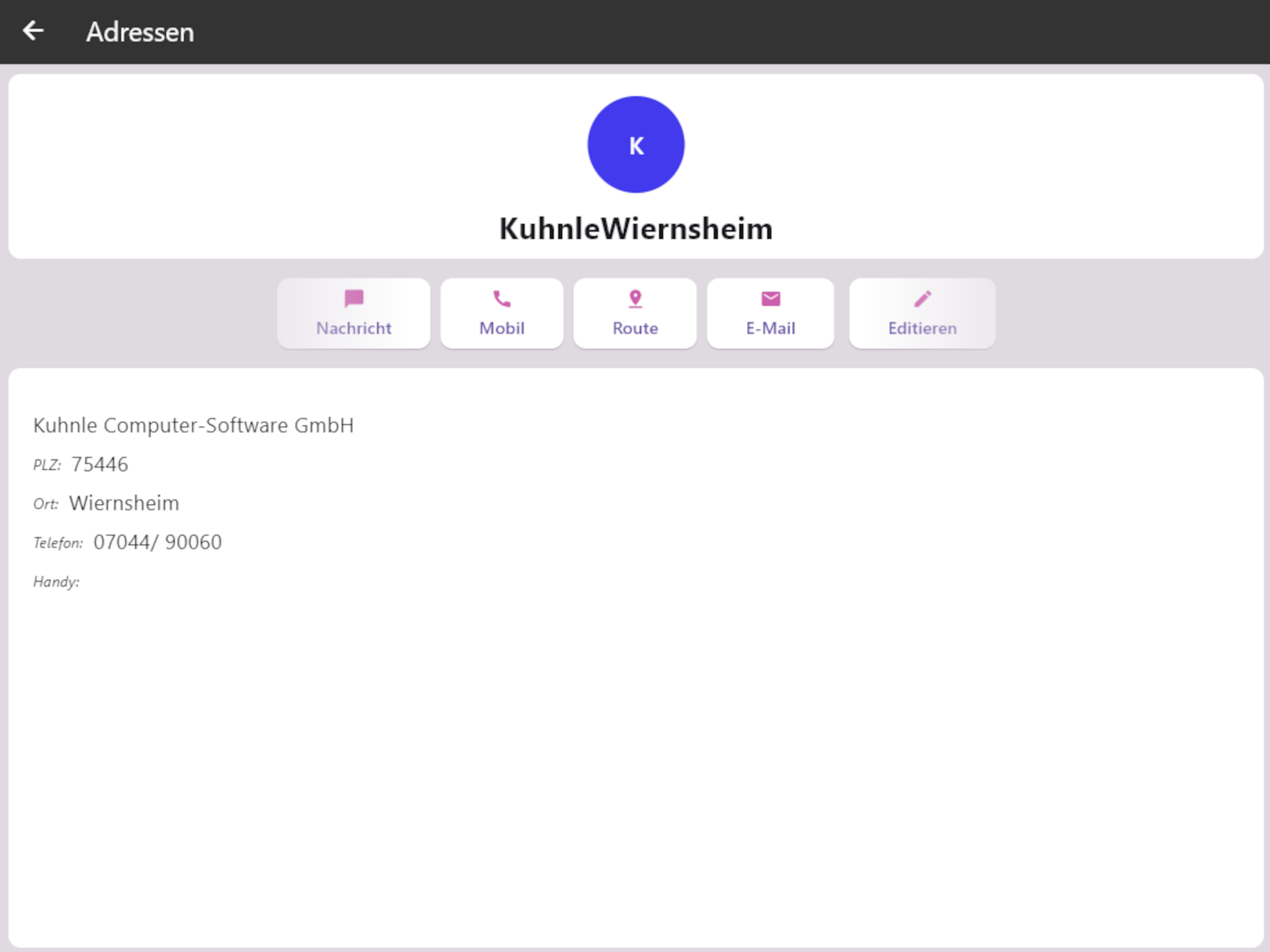
Task: Select the KuhnleWiernsheim contact heading
Action: (x=635, y=229)
